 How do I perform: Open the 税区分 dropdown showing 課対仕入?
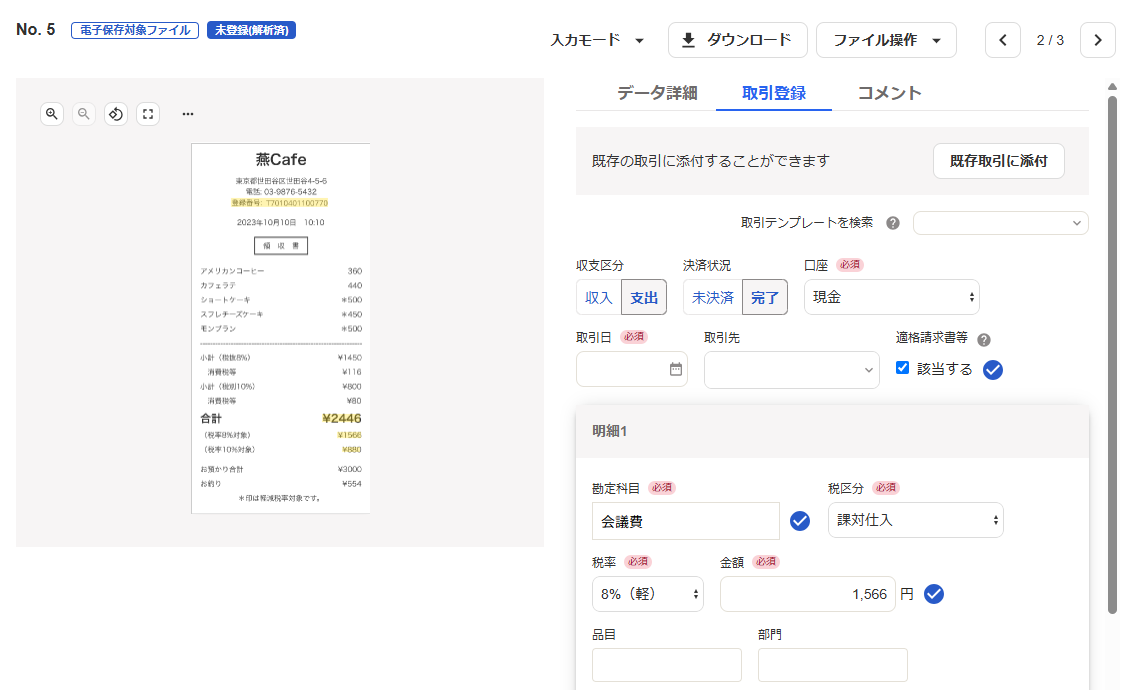915,520
